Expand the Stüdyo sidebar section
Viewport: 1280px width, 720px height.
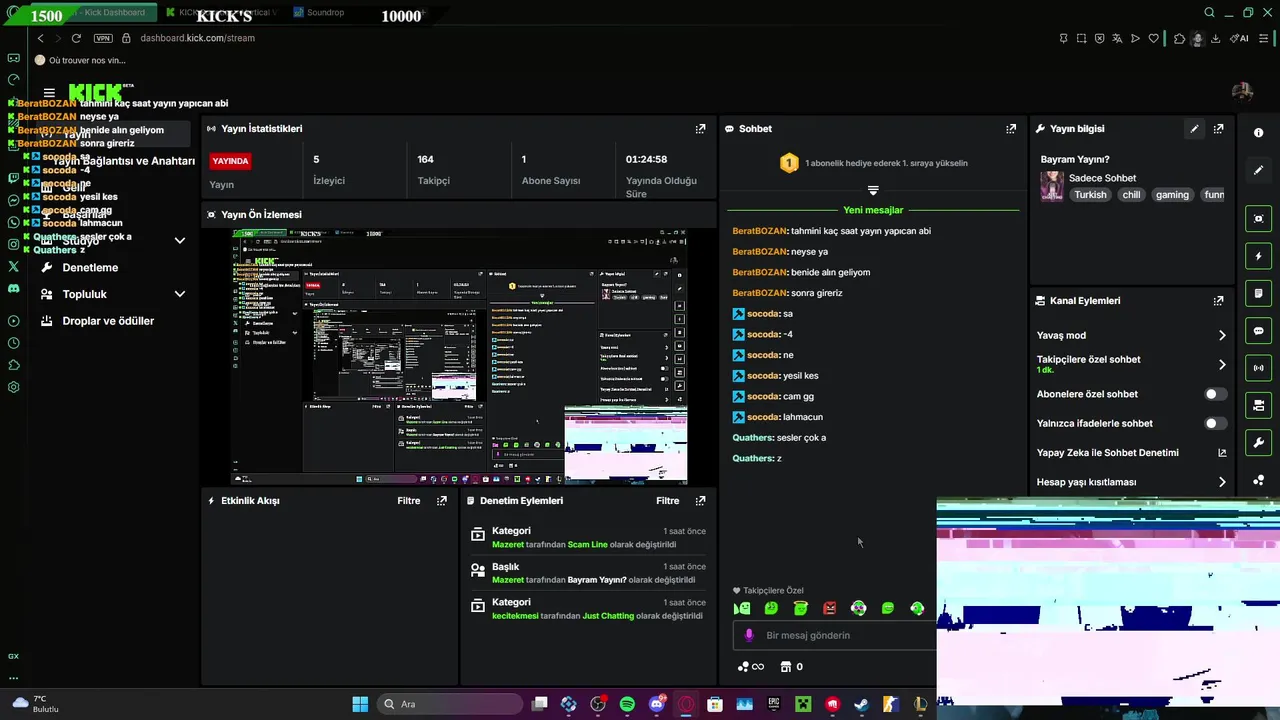(180, 241)
